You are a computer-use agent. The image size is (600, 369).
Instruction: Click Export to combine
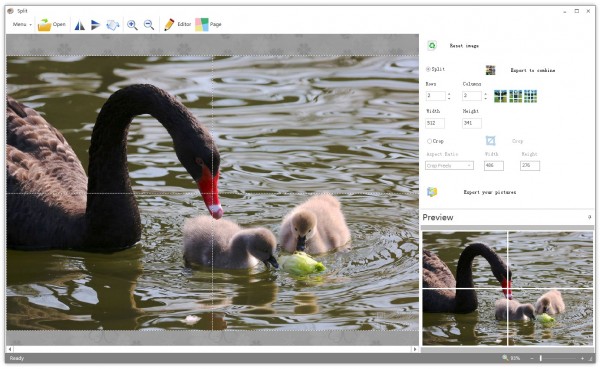pyautogui.click(x=533, y=70)
